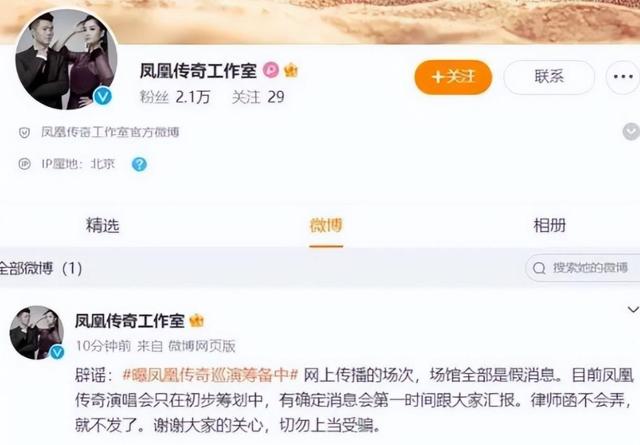Switch to the 精选 tab
640x445 pixels.
(x=102, y=225)
